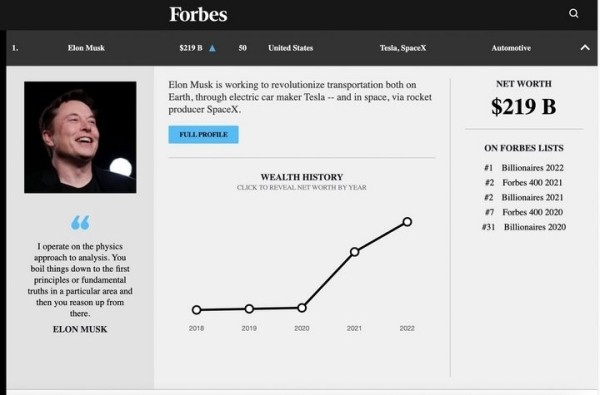Reveal net worth for 2021 data point

(x=355, y=252)
